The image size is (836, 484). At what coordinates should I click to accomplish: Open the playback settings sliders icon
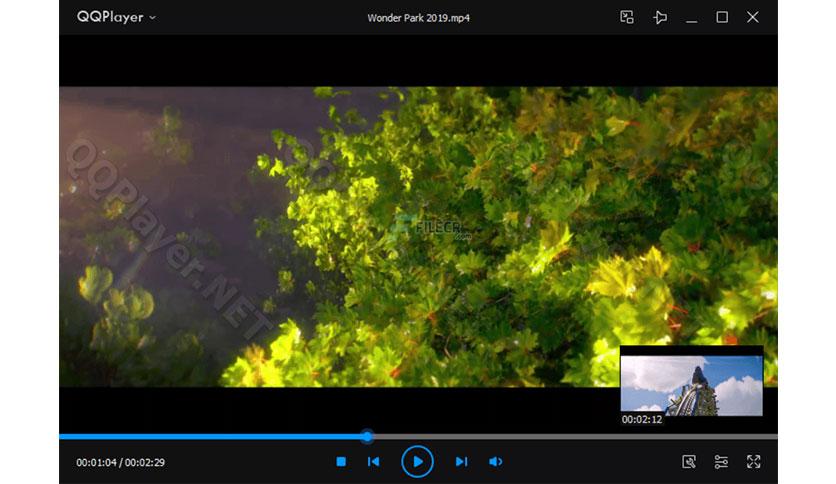click(721, 462)
